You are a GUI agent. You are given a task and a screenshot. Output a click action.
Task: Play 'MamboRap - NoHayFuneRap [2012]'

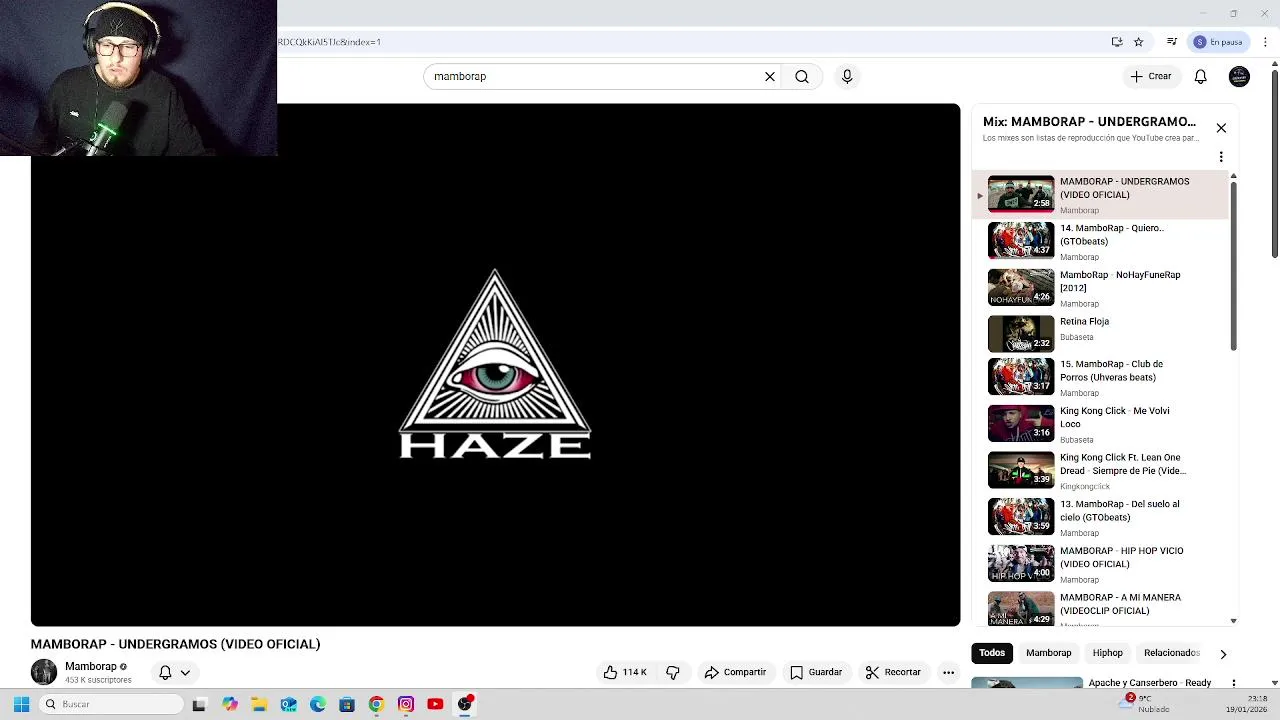pos(1100,288)
